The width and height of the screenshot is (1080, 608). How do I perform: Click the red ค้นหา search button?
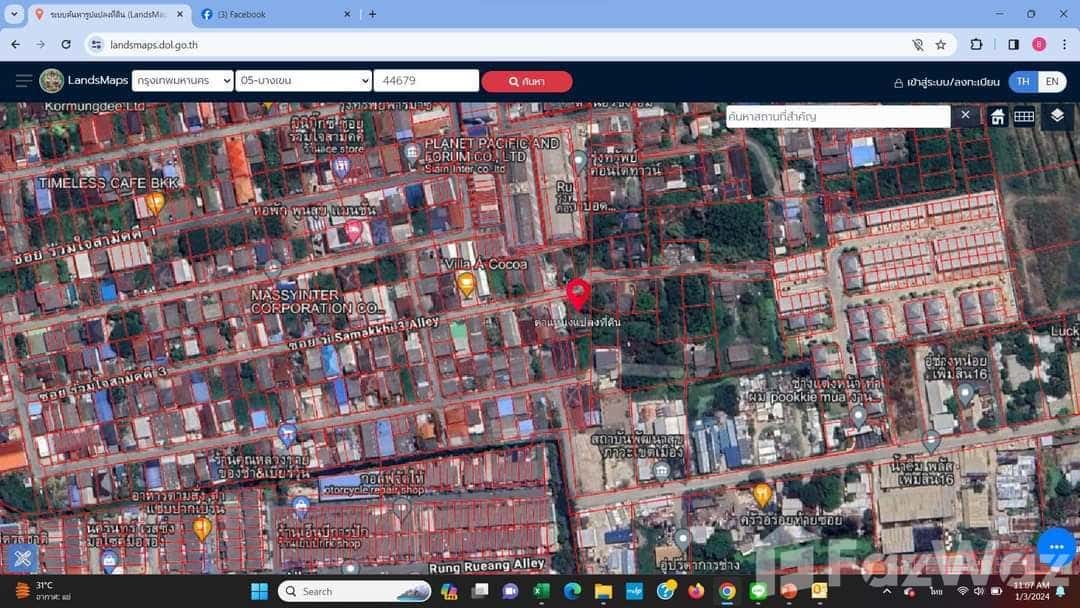pyautogui.click(x=527, y=82)
